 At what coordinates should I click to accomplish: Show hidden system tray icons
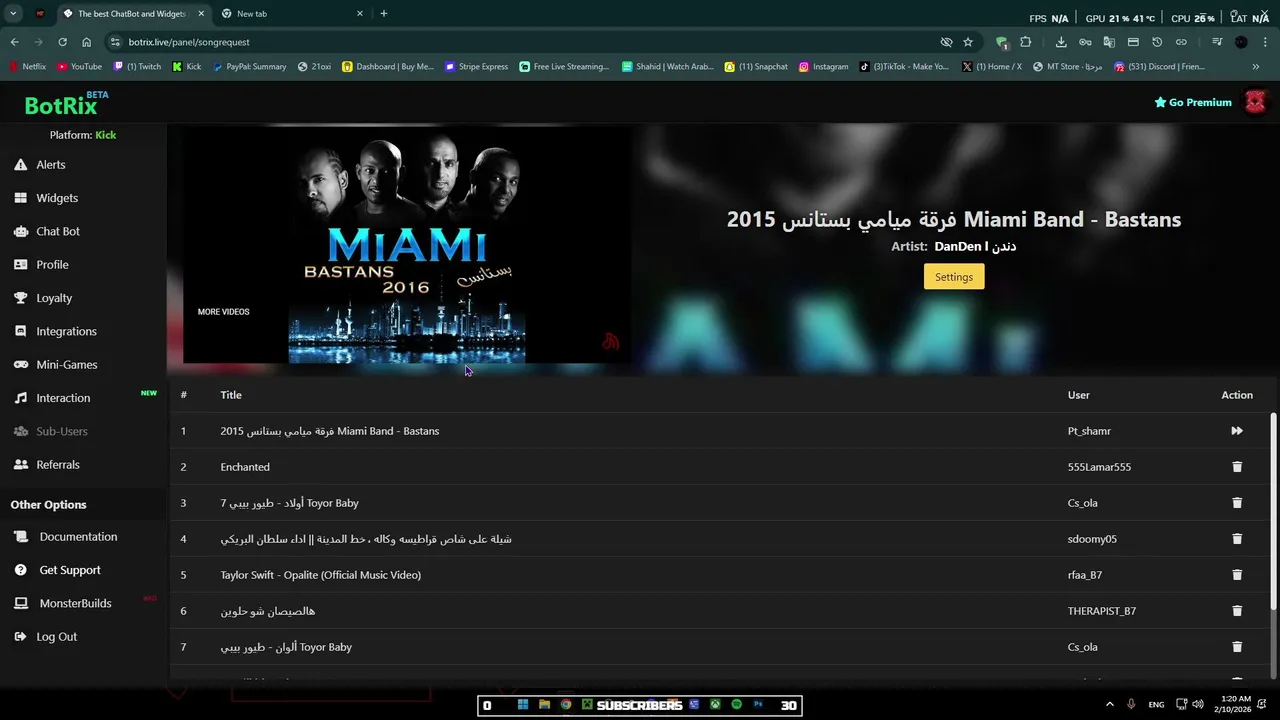pos(1109,705)
